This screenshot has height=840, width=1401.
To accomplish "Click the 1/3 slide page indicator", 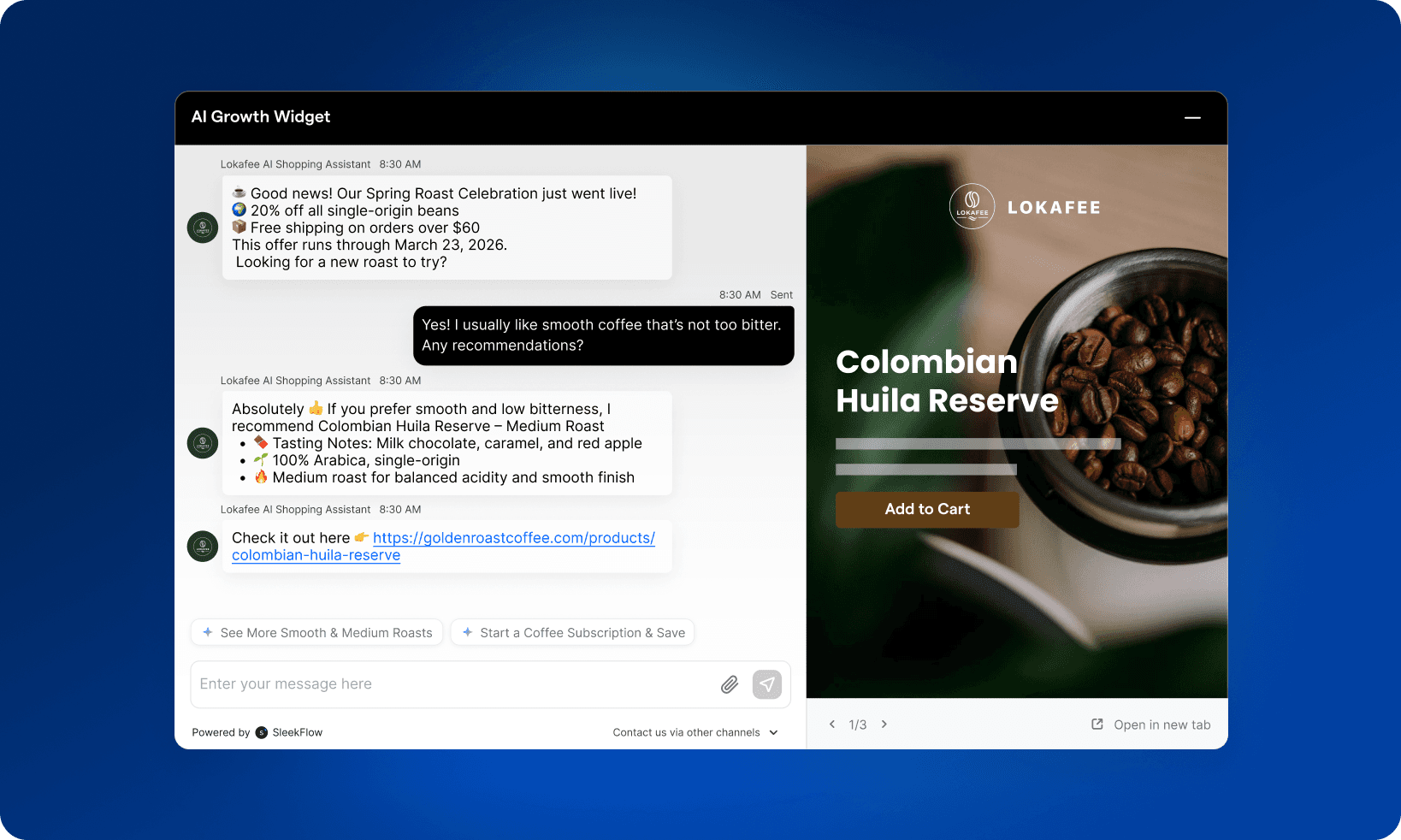I will click(858, 725).
